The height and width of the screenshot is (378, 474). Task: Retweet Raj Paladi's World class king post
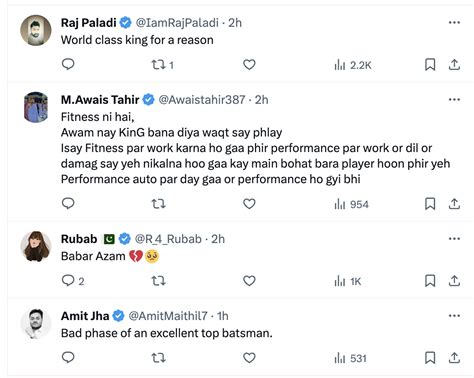point(162,65)
